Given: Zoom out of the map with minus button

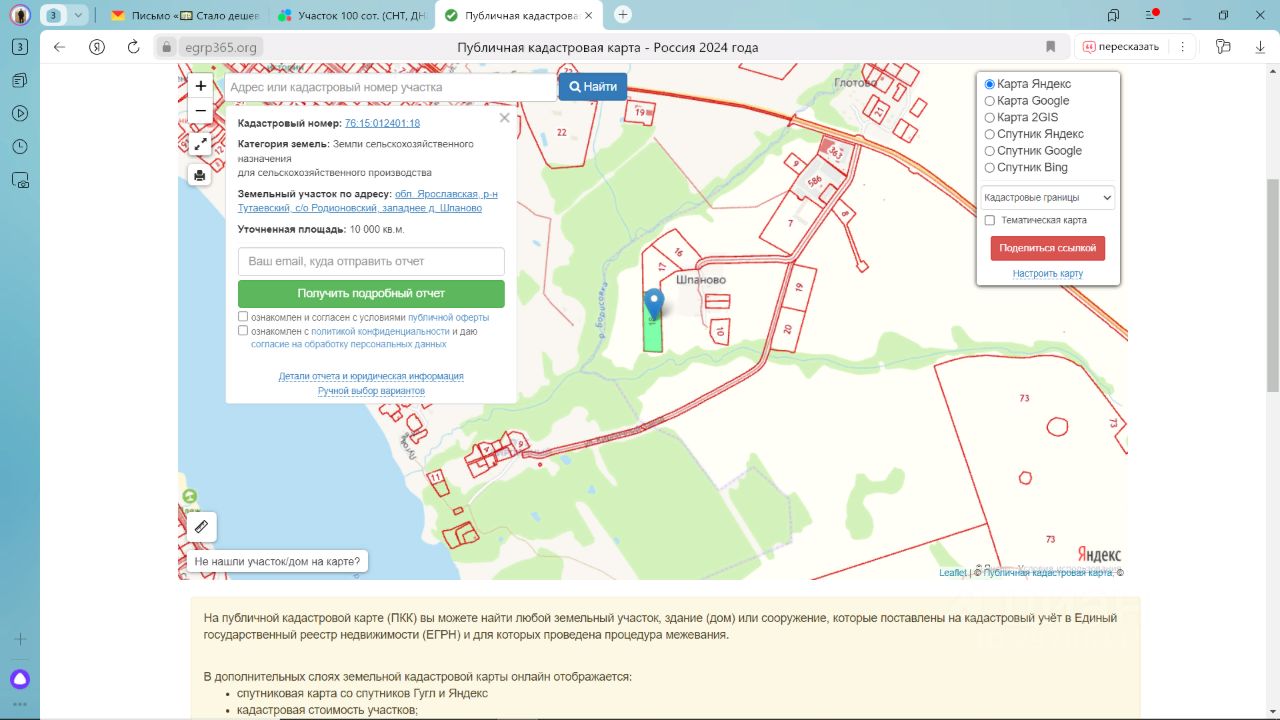Looking at the screenshot, I should coord(201,110).
